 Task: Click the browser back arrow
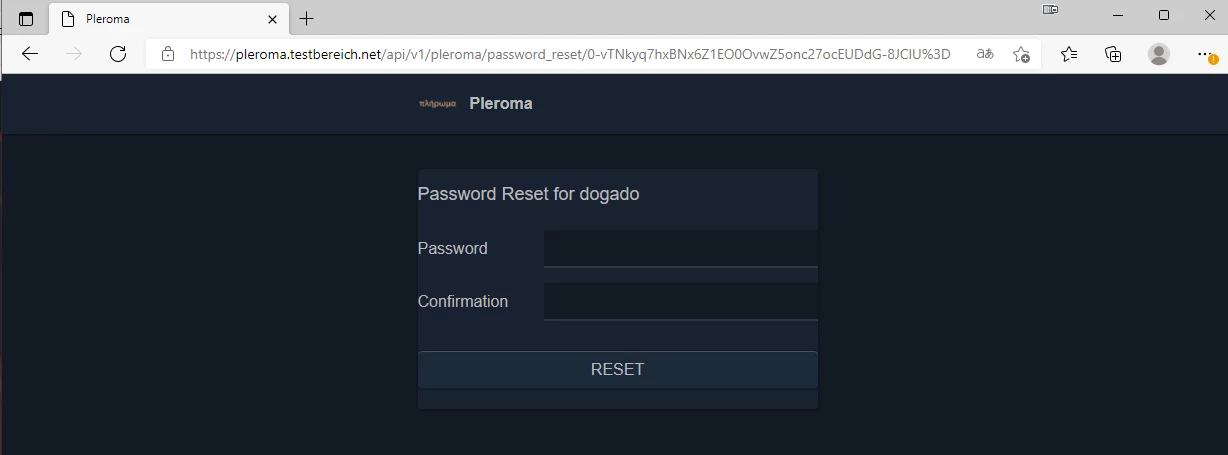tap(30, 54)
